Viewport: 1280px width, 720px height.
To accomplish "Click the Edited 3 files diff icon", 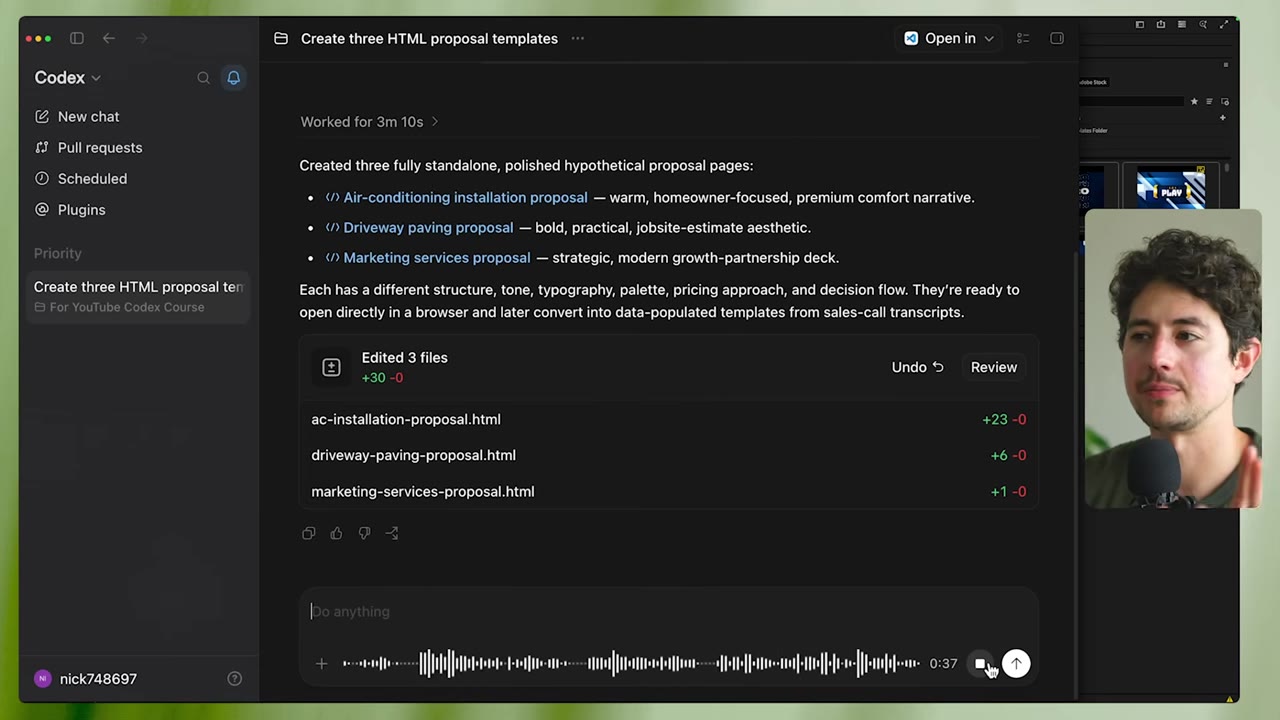I will (x=331, y=367).
